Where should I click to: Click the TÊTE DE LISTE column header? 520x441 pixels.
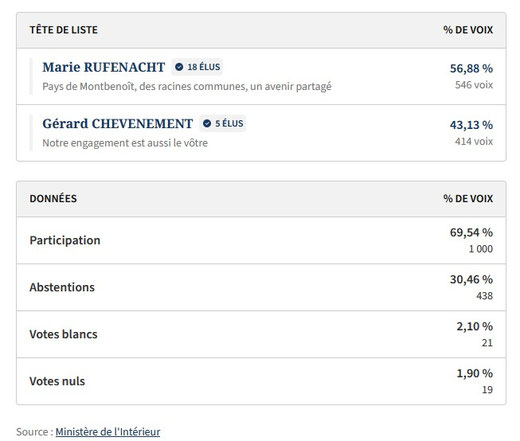(64, 30)
